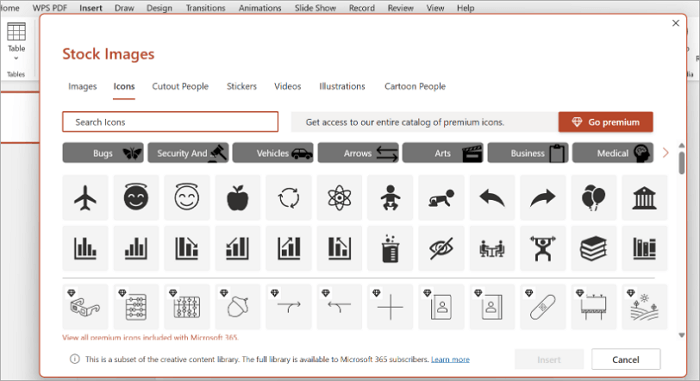This screenshot has width=700, height=381.
Task: Click the Go premium button
Action: pyautogui.click(x=605, y=122)
